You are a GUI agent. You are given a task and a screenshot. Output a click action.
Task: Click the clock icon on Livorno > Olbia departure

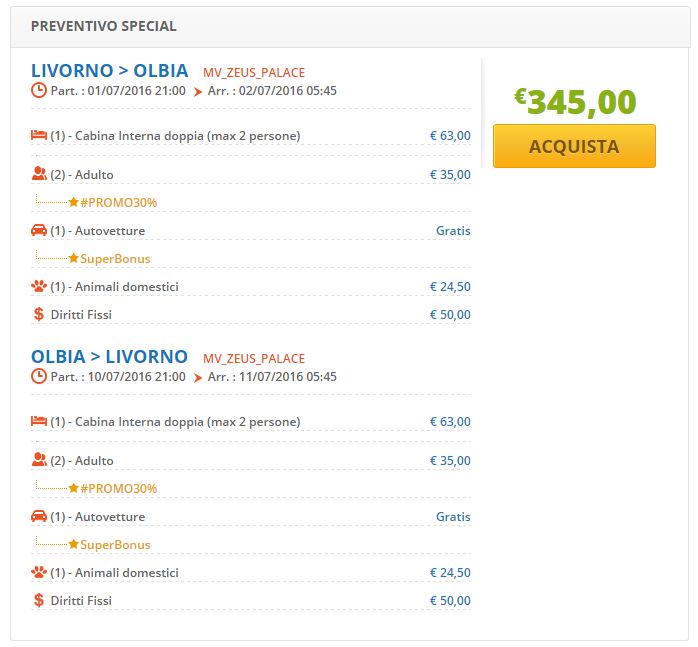coord(39,90)
